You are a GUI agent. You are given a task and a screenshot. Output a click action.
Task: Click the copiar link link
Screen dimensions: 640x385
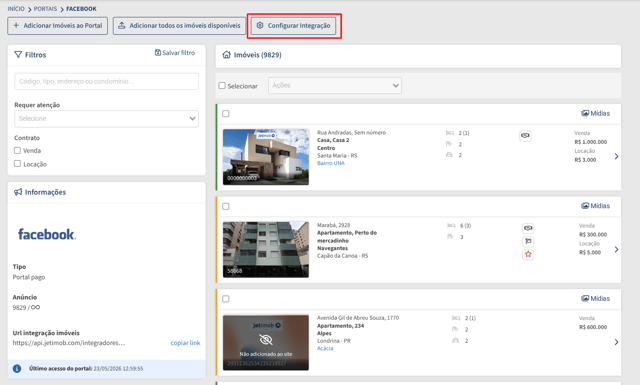[x=185, y=343]
